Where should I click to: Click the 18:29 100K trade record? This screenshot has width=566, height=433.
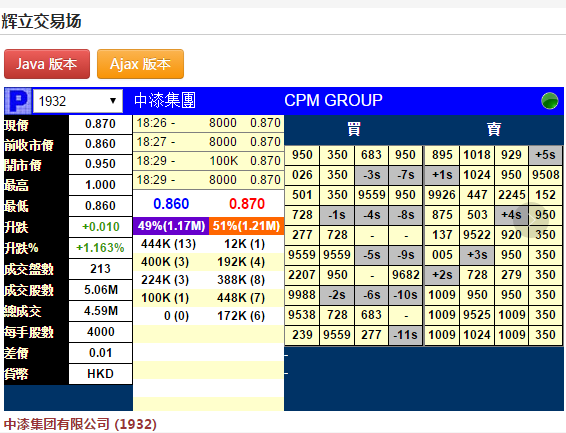[x=209, y=161]
